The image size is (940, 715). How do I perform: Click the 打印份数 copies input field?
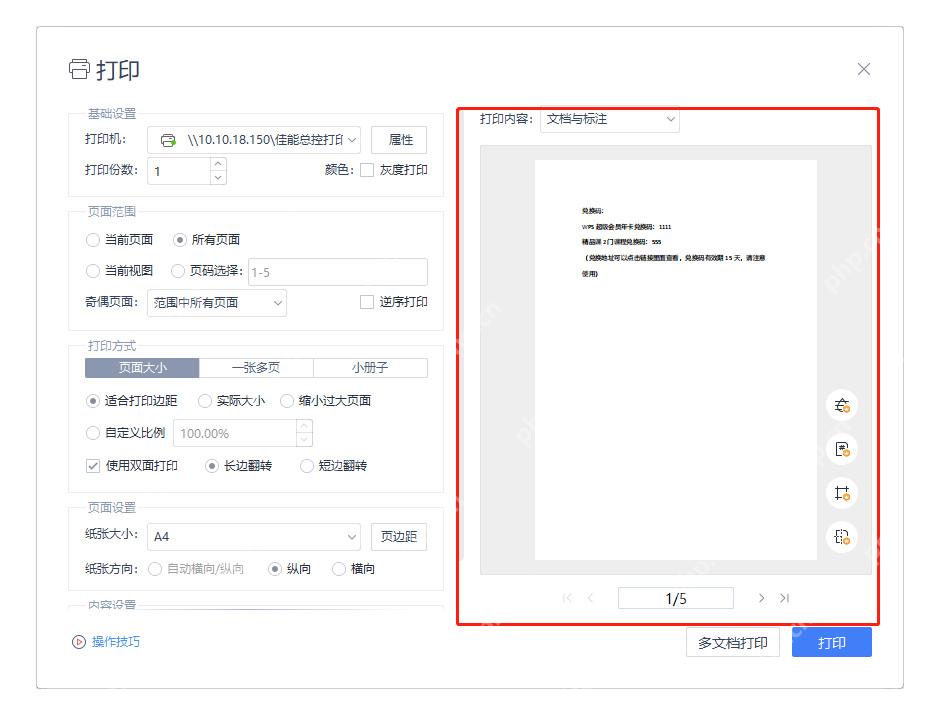[179, 171]
